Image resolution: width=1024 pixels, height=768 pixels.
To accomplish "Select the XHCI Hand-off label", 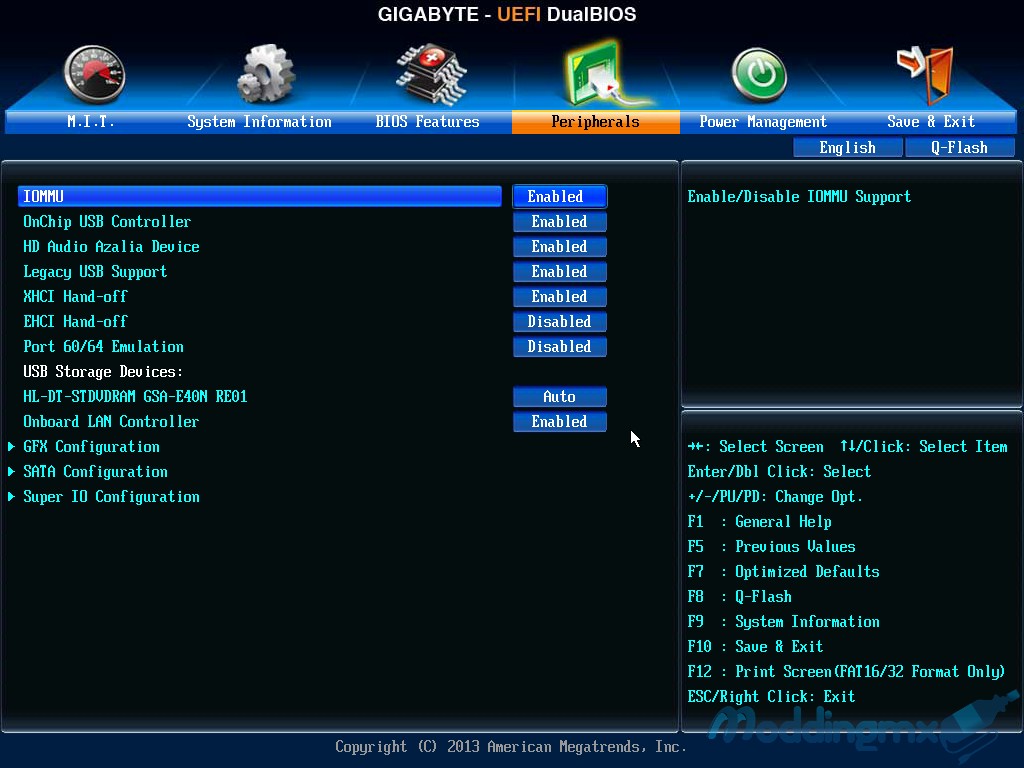I will 75,296.
